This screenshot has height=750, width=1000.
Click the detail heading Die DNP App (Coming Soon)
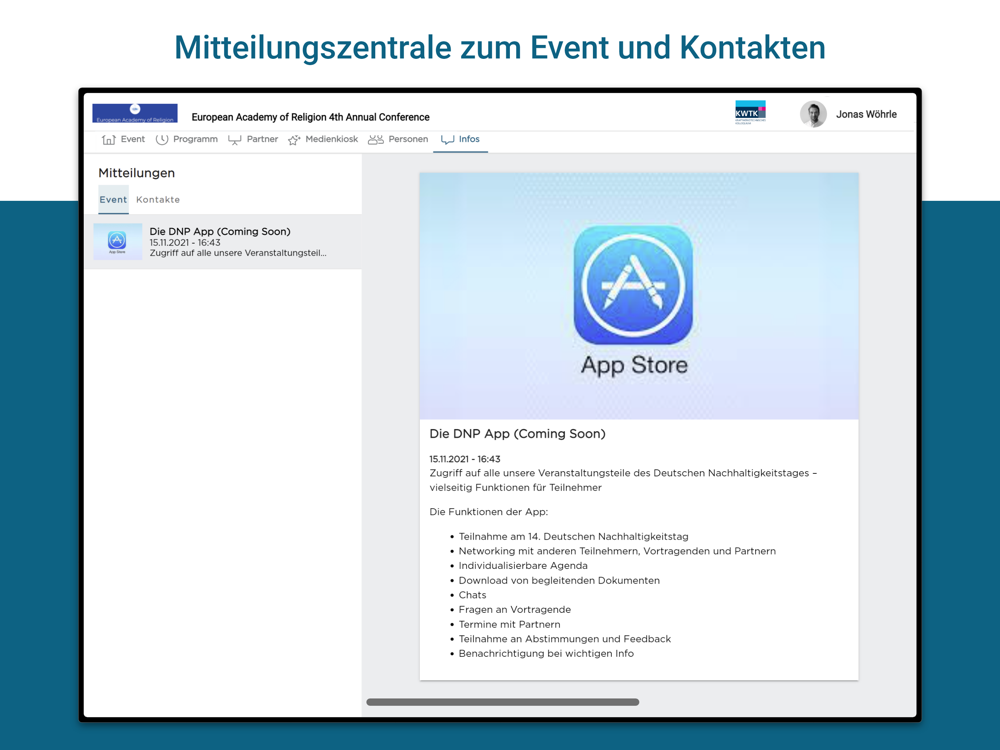point(517,434)
